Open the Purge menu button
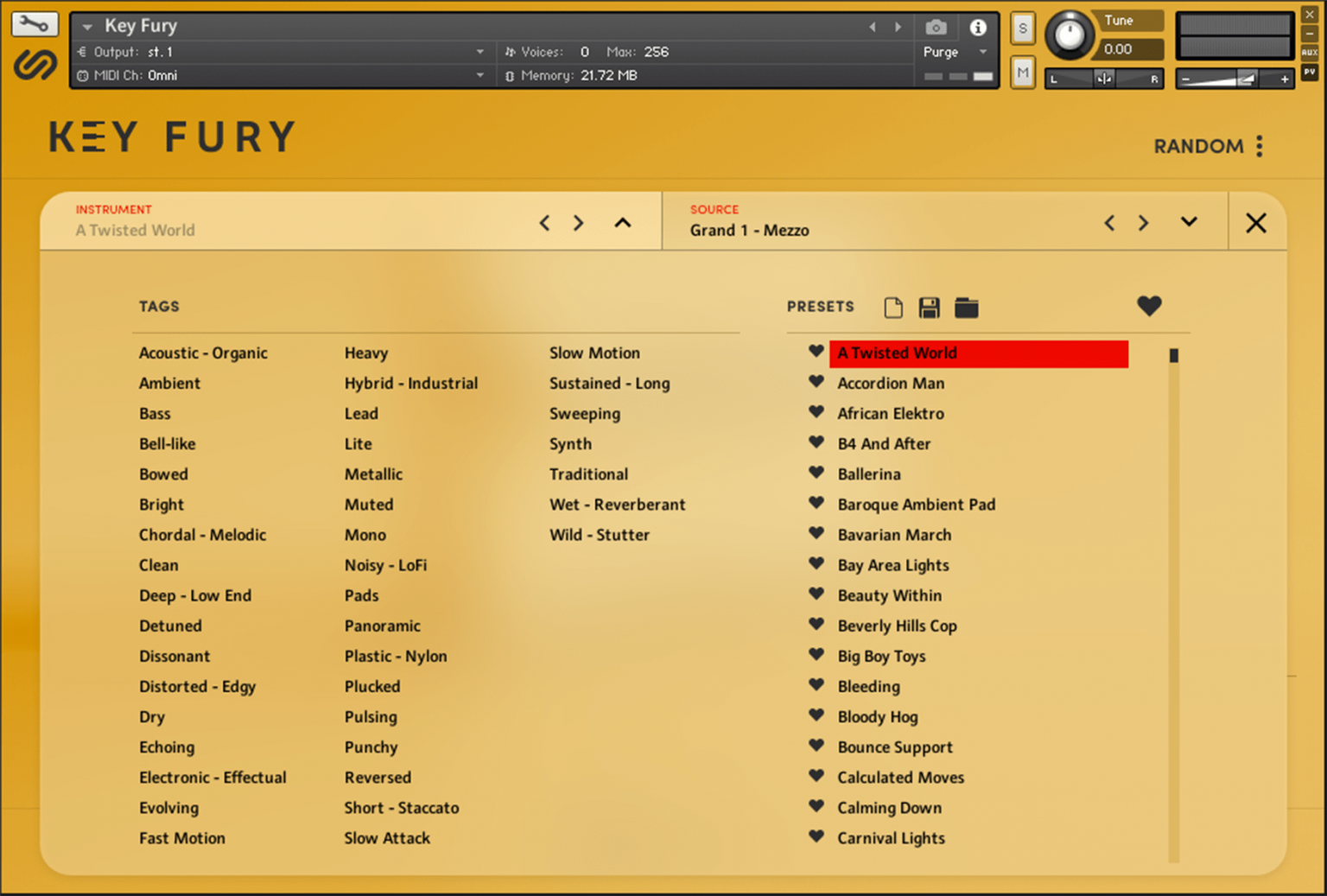Viewport: 1327px width, 896px height. click(x=953, y=52)
